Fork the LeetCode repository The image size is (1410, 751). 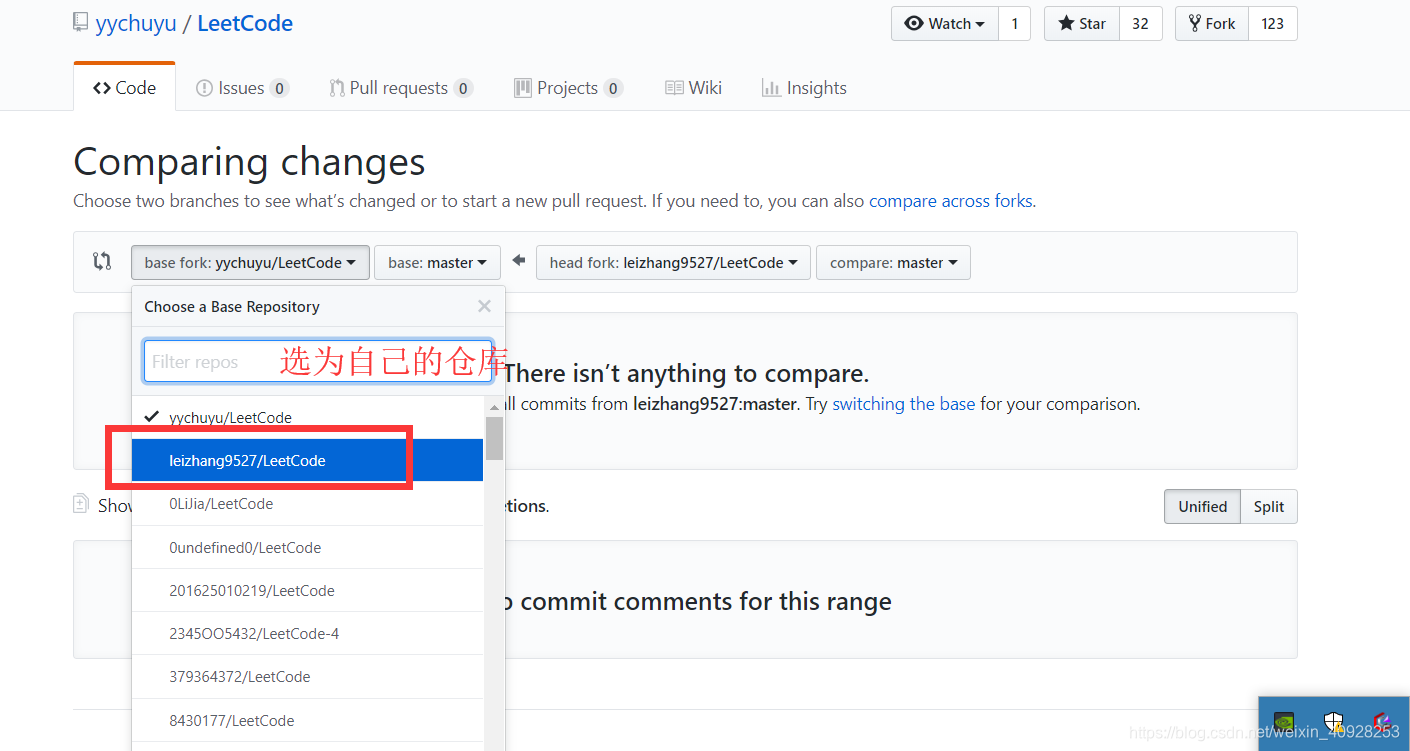[x=1212, y=24]
